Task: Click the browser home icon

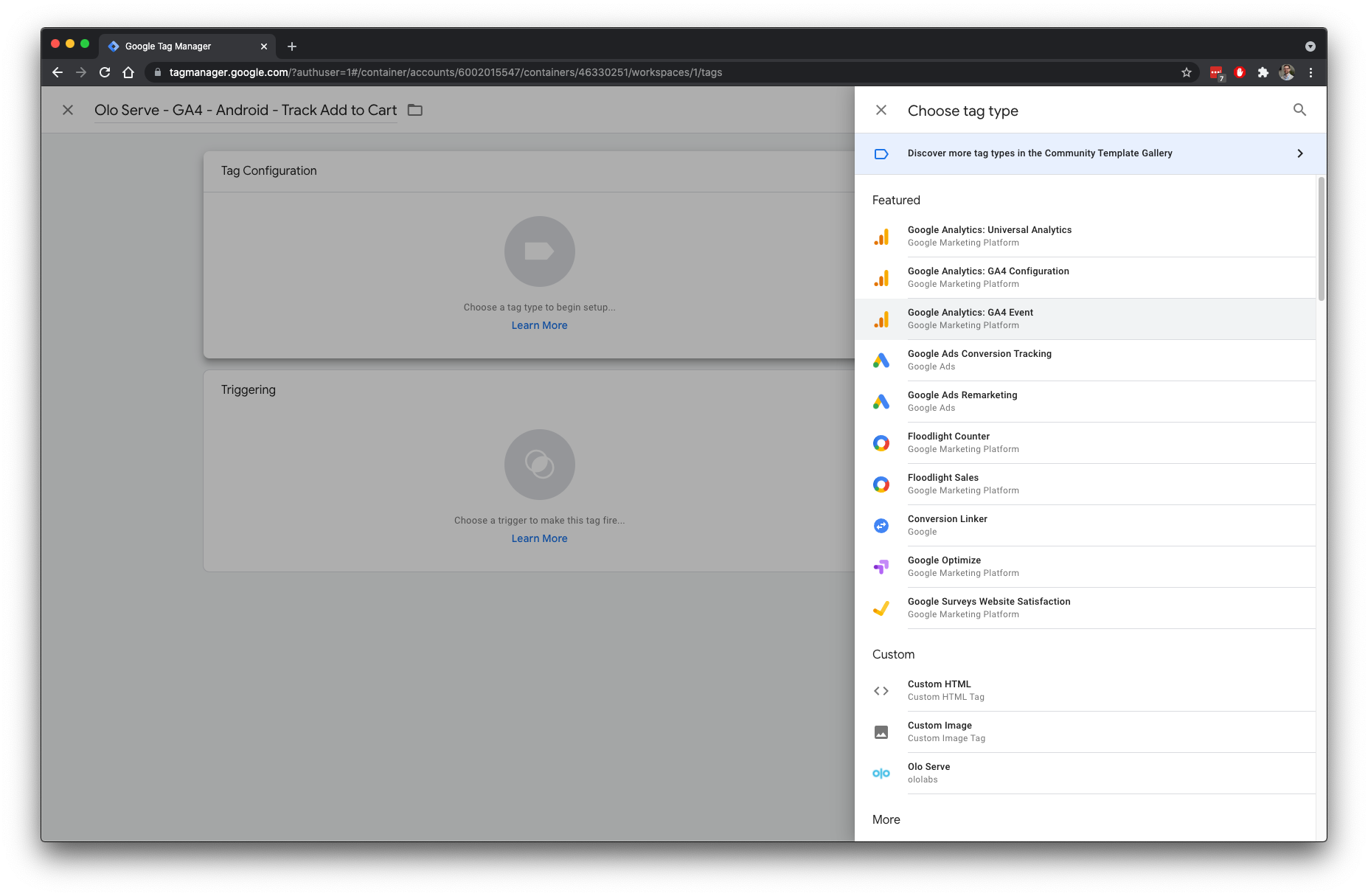Action: 128,72
